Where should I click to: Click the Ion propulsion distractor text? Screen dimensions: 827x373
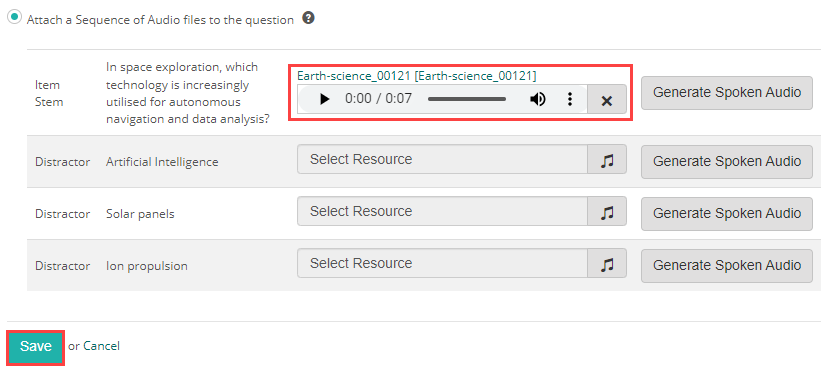pos(147,266)
